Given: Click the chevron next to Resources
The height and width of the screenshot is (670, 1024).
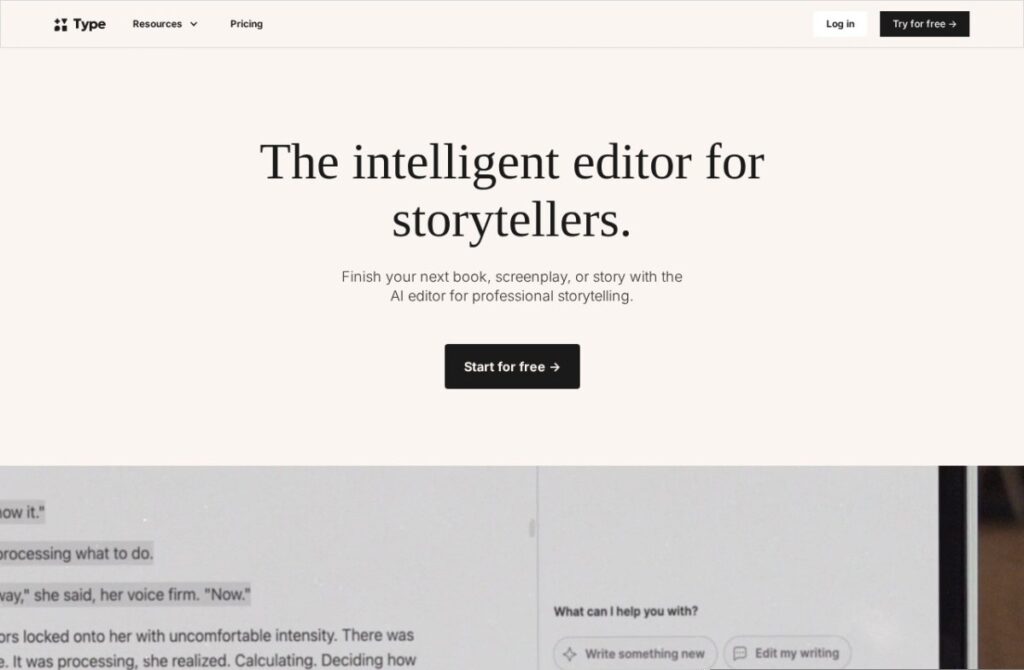Looking at the screenshot, I should pos(193,24).
